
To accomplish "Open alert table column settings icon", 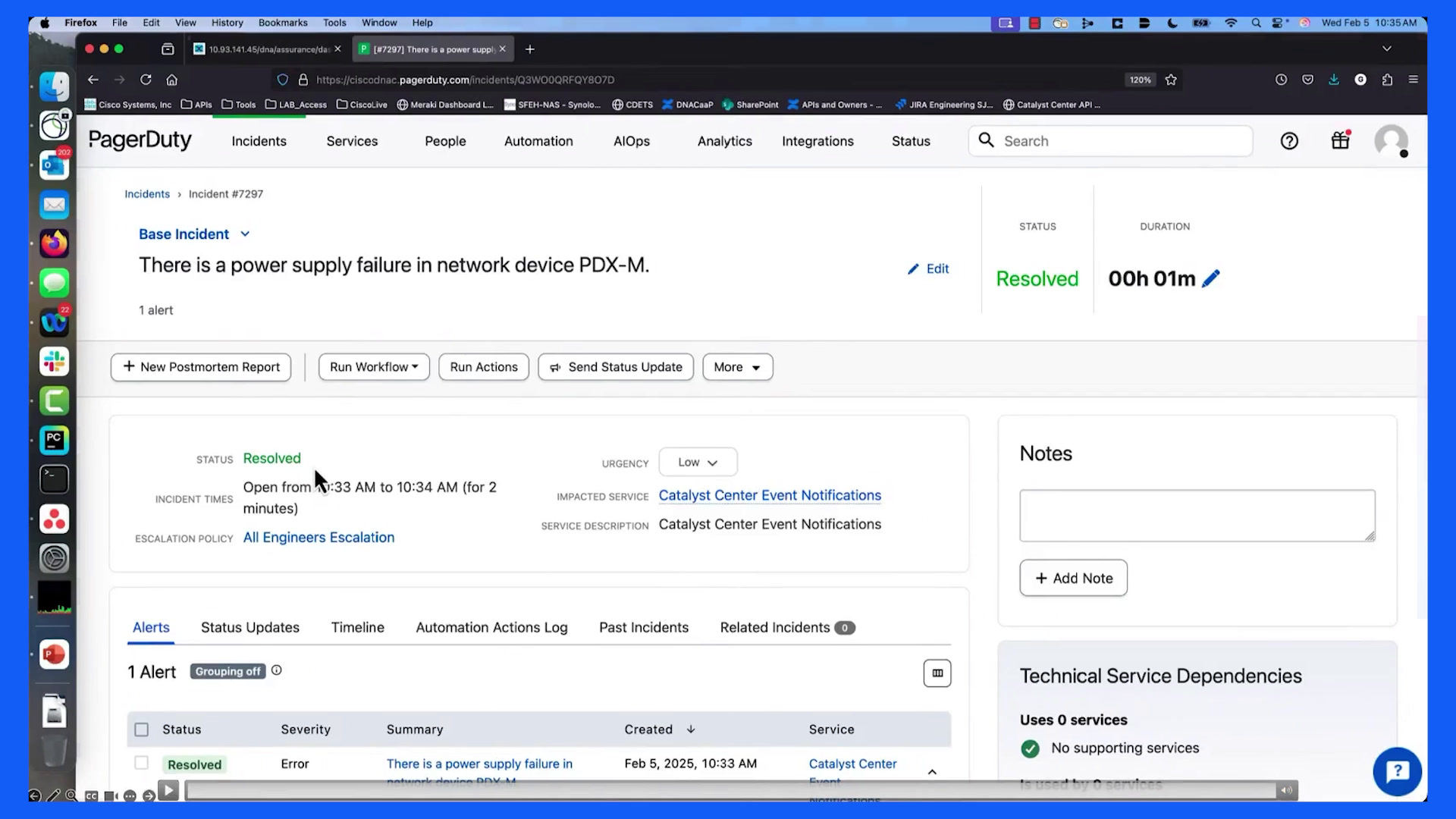I will coord(937,673).
